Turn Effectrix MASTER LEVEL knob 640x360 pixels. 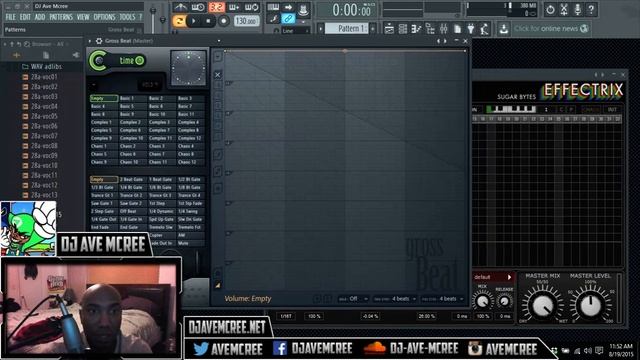click(x=590, y=304)
